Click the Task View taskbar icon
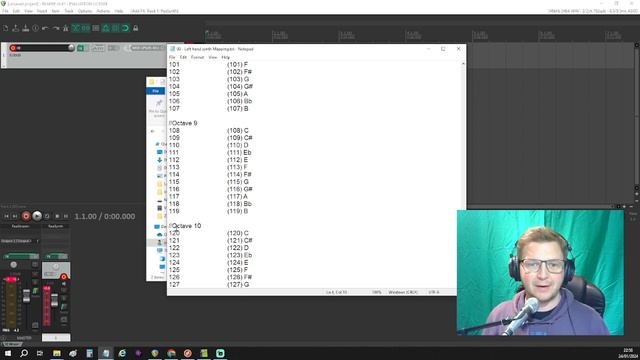The image size is (640, 360). pyautogui.click(x=40, y=353)
